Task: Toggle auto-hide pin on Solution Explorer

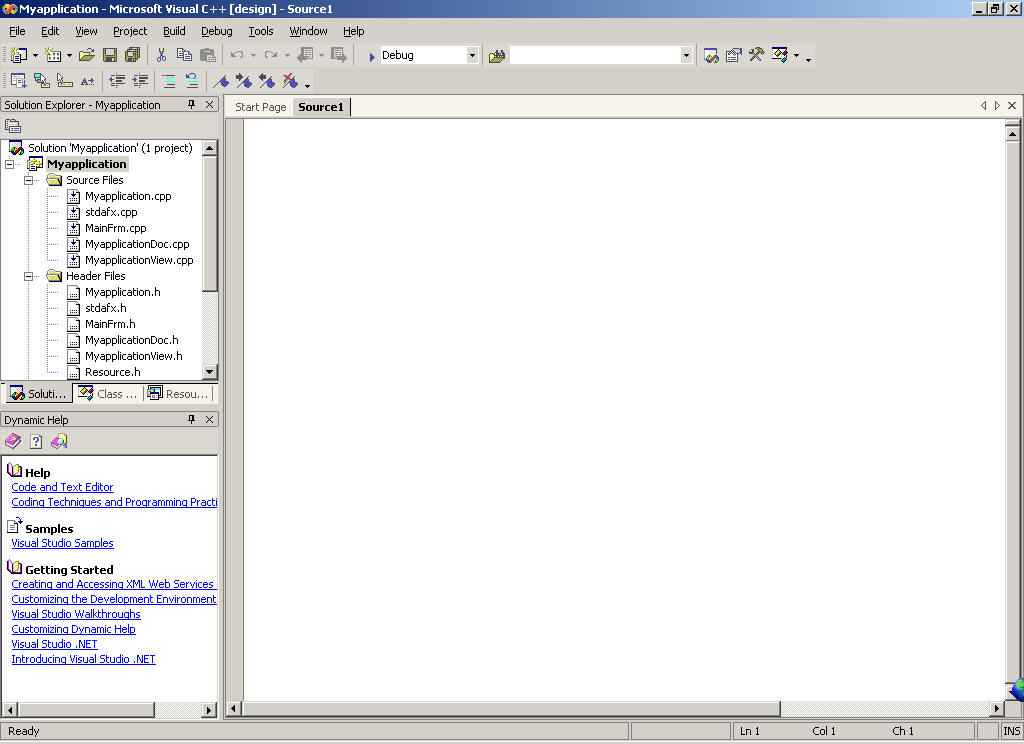Action: 191,105
